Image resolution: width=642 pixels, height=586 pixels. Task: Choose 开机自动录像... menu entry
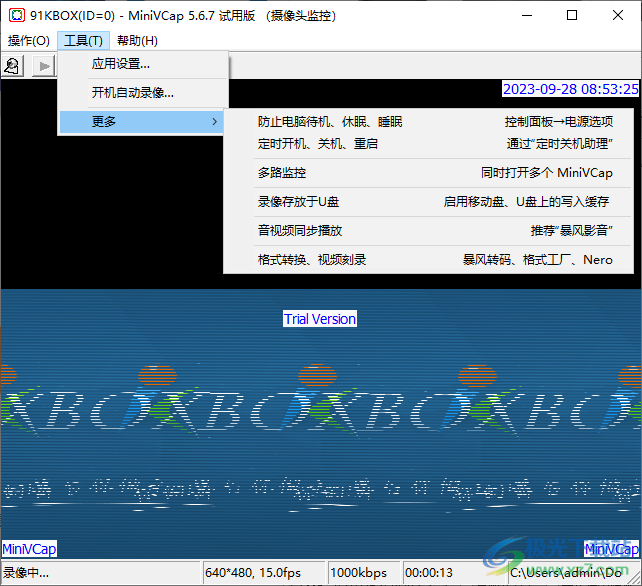(x=143, y=93)
